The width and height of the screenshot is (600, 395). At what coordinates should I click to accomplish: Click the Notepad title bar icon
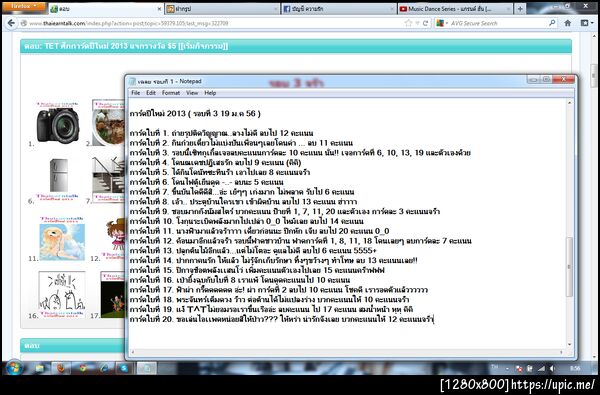[x=132, y=81]
